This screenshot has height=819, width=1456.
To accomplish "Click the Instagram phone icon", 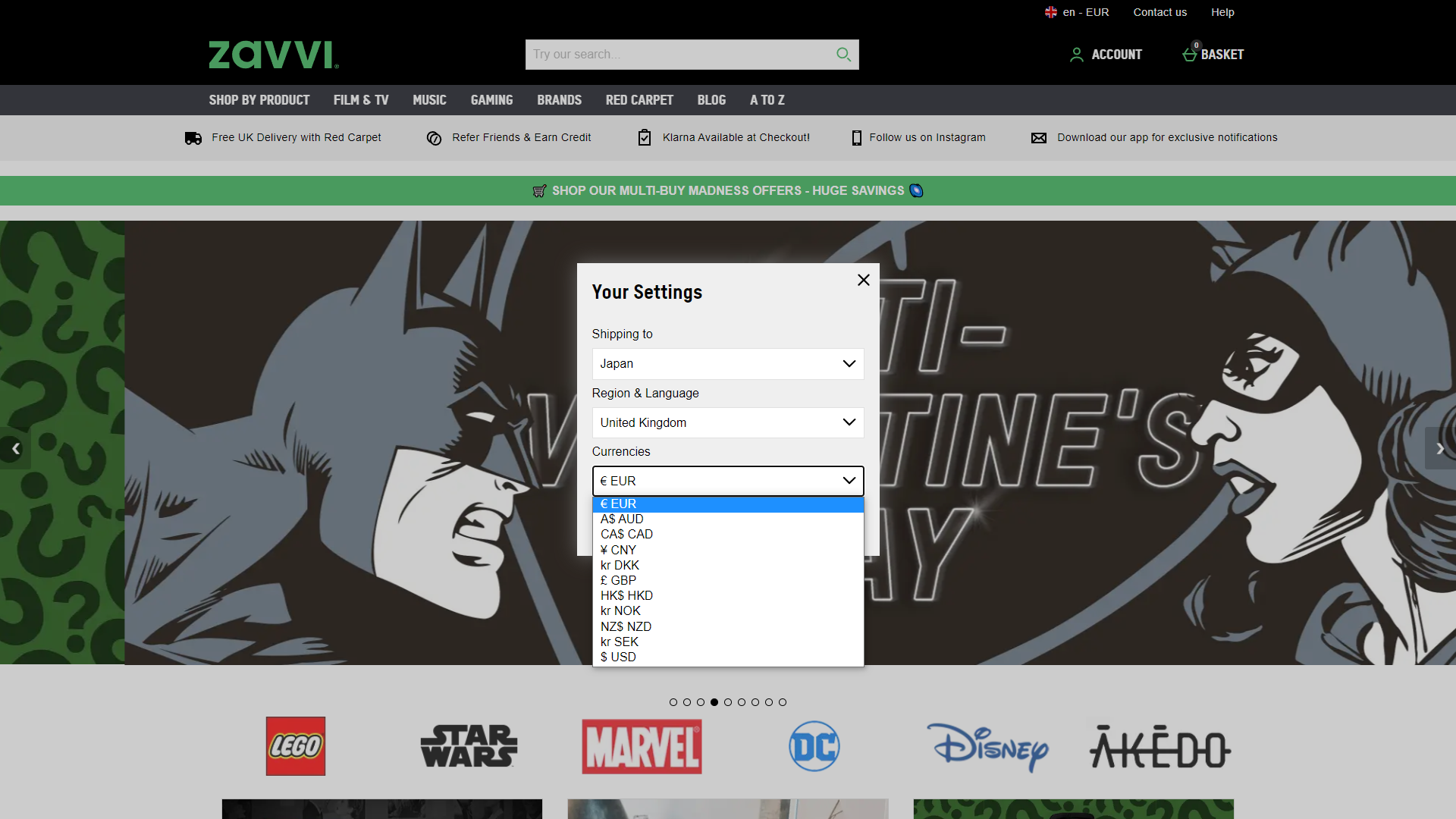I will [x=856, y=138].
